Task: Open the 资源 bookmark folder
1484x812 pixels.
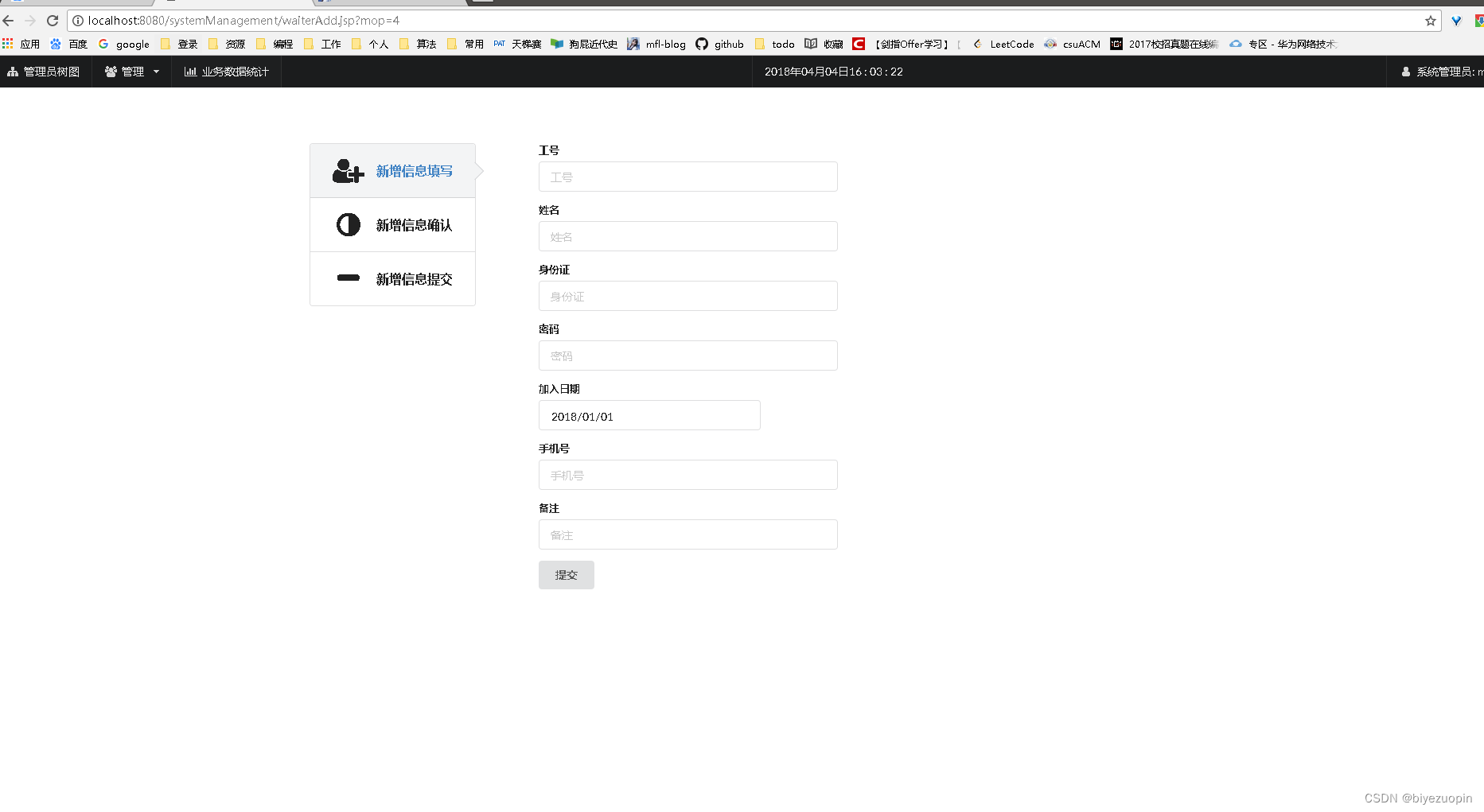Action: click(x=228, y=44)
